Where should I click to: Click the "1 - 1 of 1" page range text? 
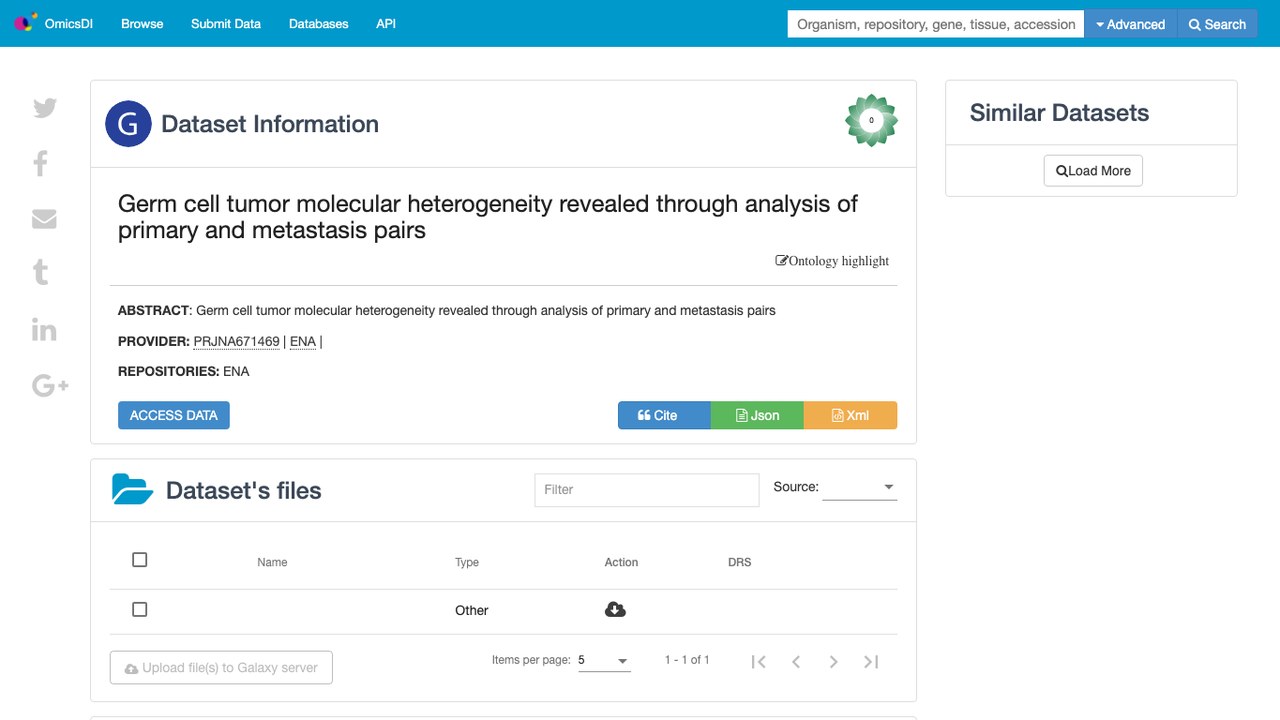687,660
